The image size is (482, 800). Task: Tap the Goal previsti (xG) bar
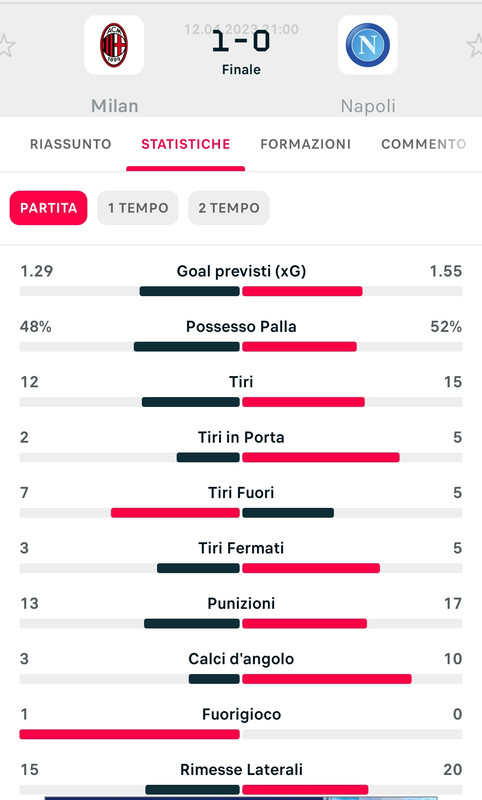pos(241,291)
